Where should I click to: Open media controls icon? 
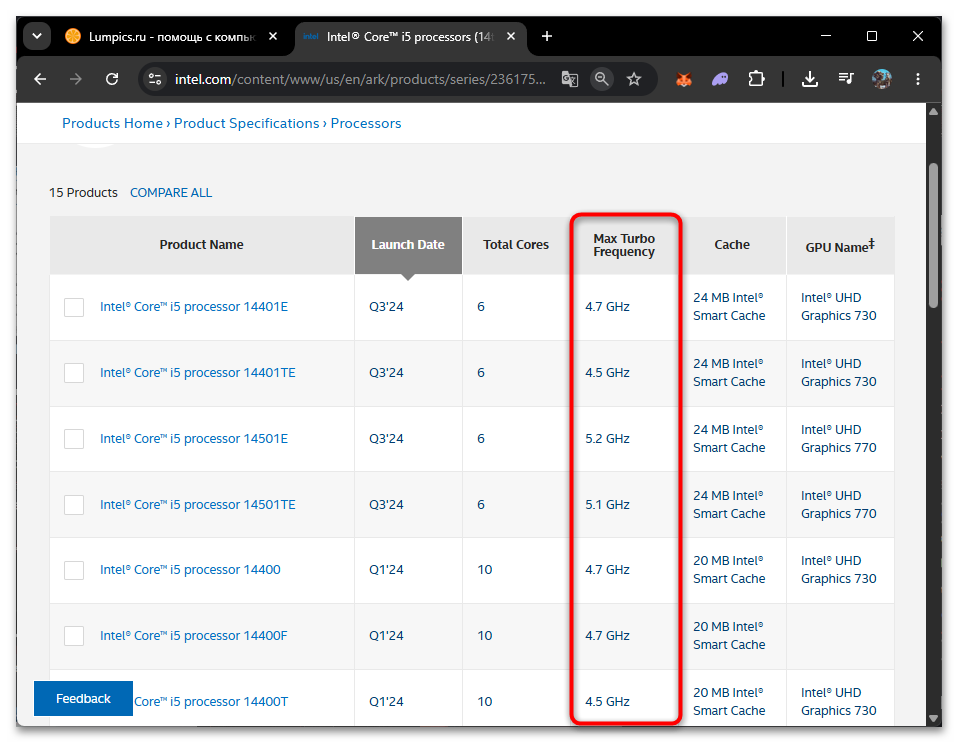click(846, 78)
